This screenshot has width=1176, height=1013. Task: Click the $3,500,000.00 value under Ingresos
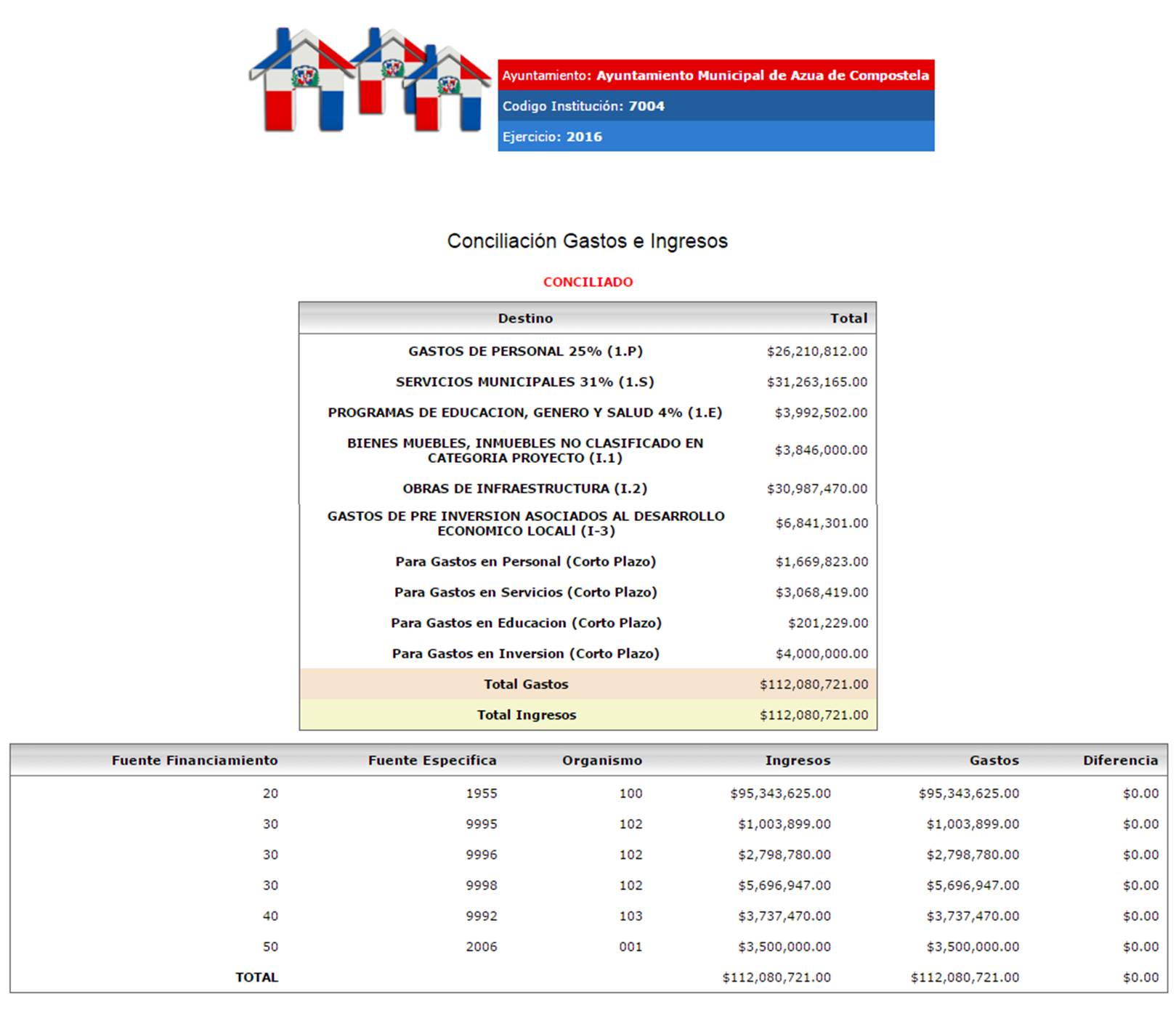pos(784,947)
